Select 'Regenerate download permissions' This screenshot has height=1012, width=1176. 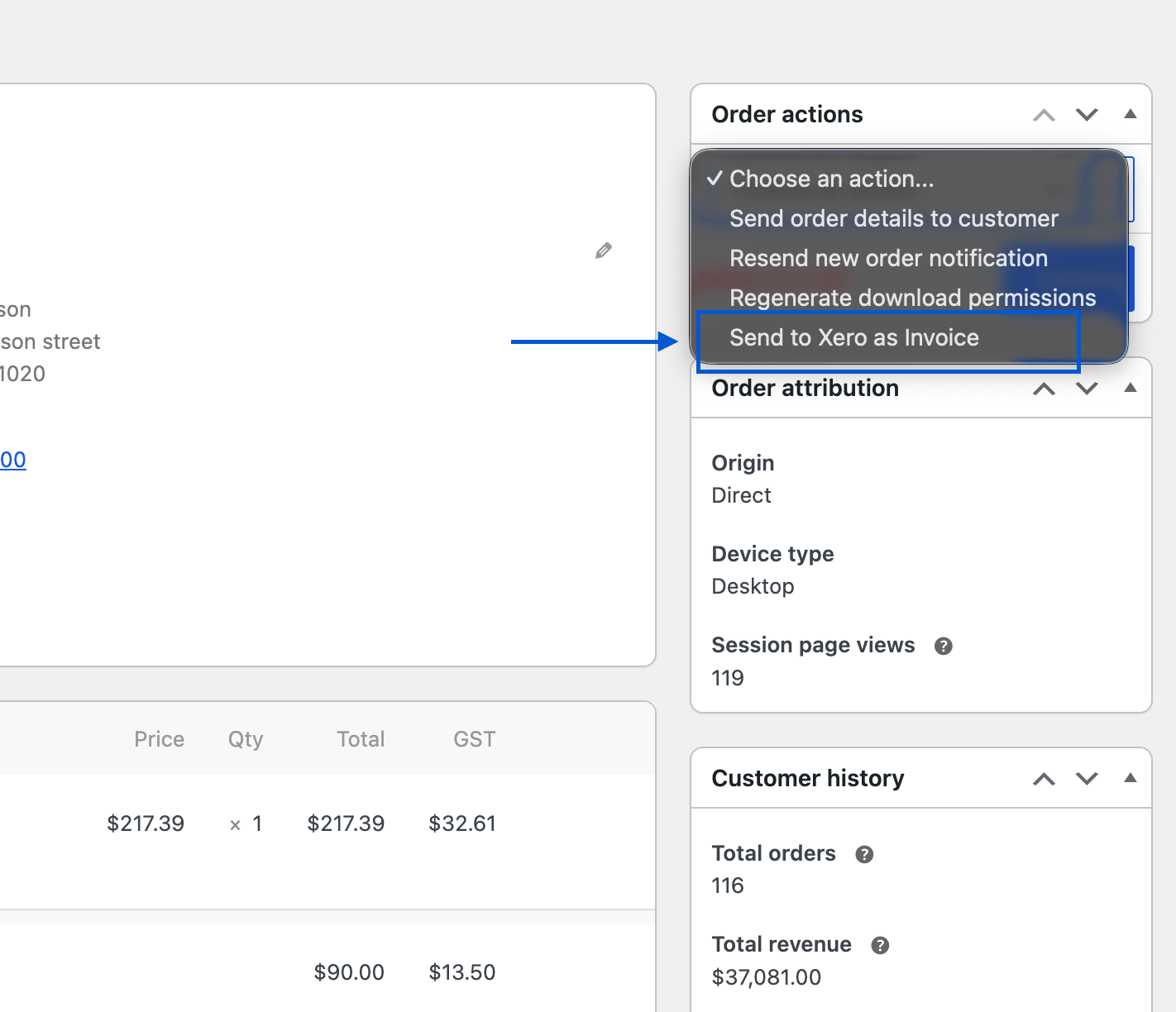pos(909,298)
